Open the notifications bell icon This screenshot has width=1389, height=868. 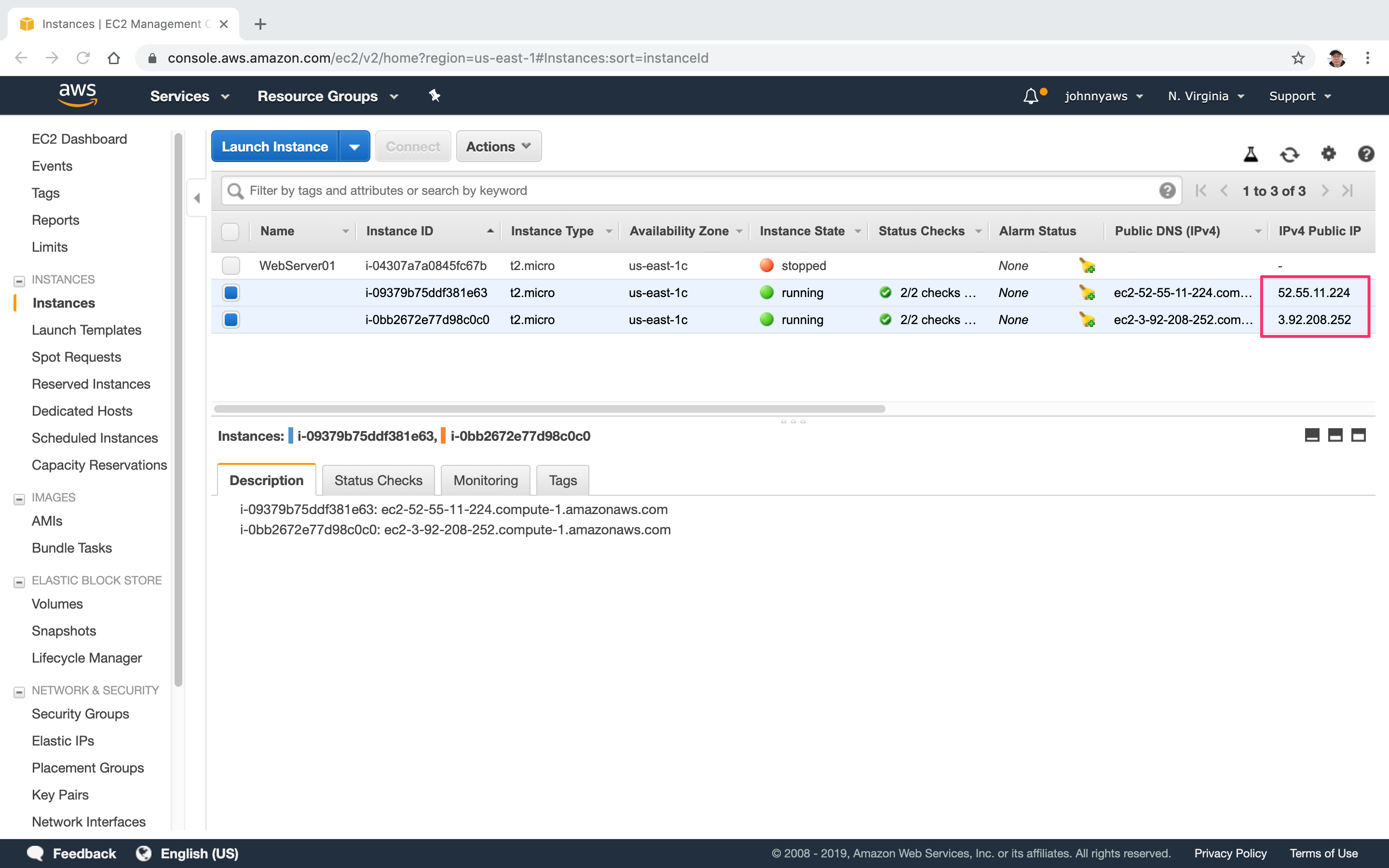(x=1031, y=96)
